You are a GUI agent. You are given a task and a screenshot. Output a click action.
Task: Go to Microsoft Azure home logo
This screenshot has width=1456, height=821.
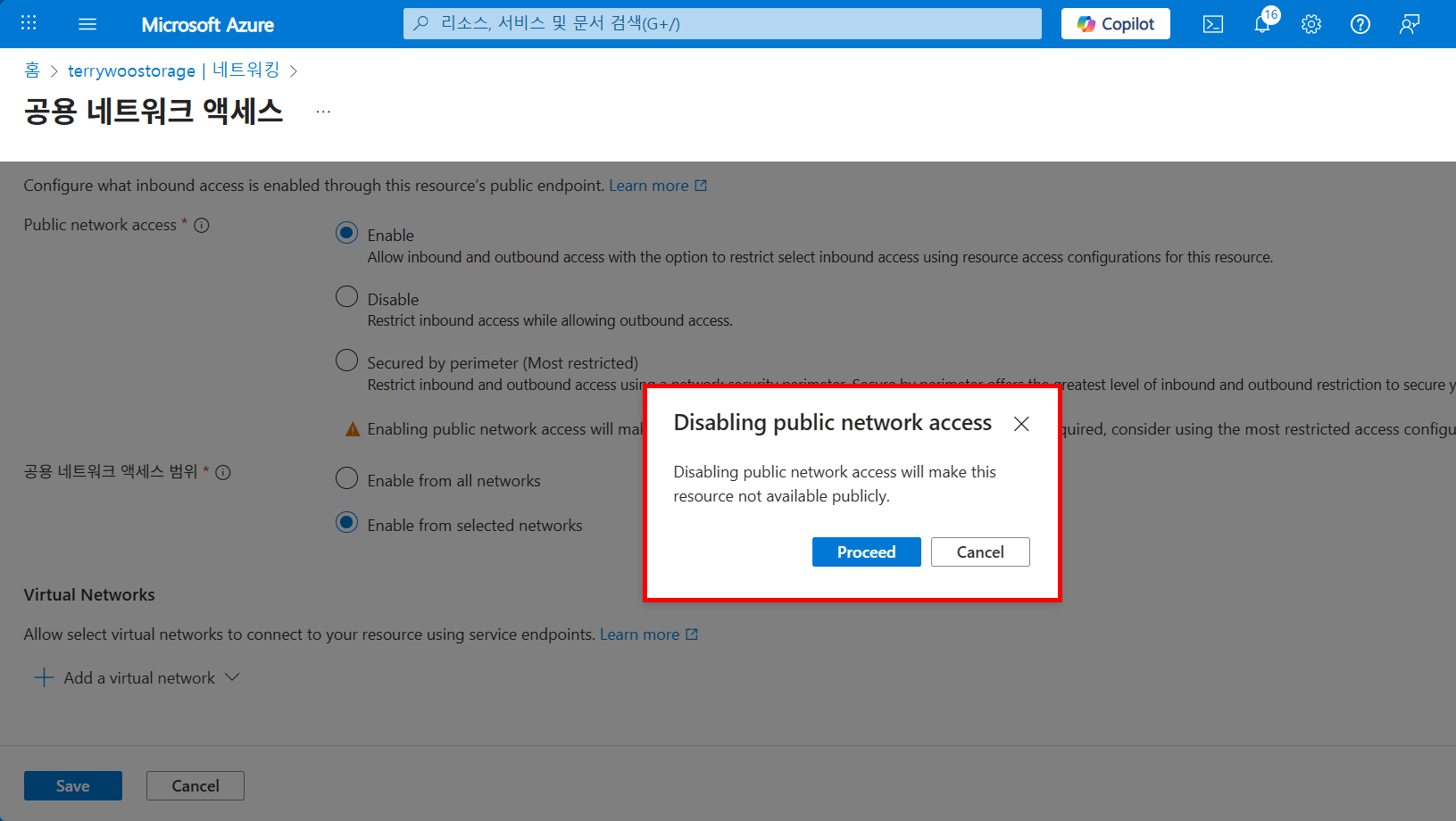tap(207, 25)
